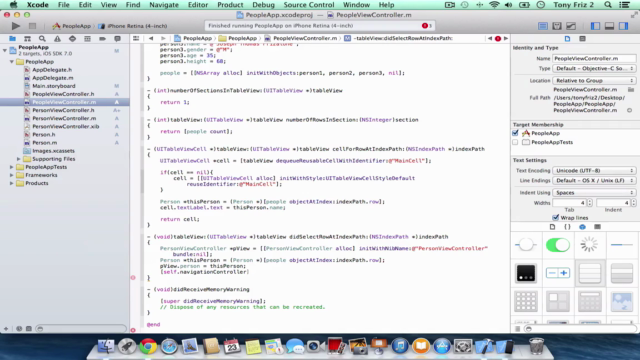Toggle the Wrap lines checkbox
This screenshot has height=360, width=640.
(556, 218)
